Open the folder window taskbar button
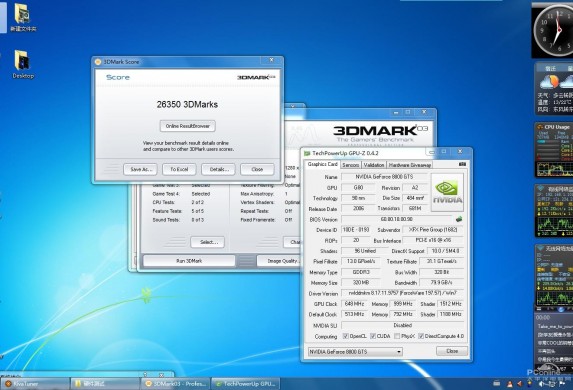 click(x=105, y=384)
